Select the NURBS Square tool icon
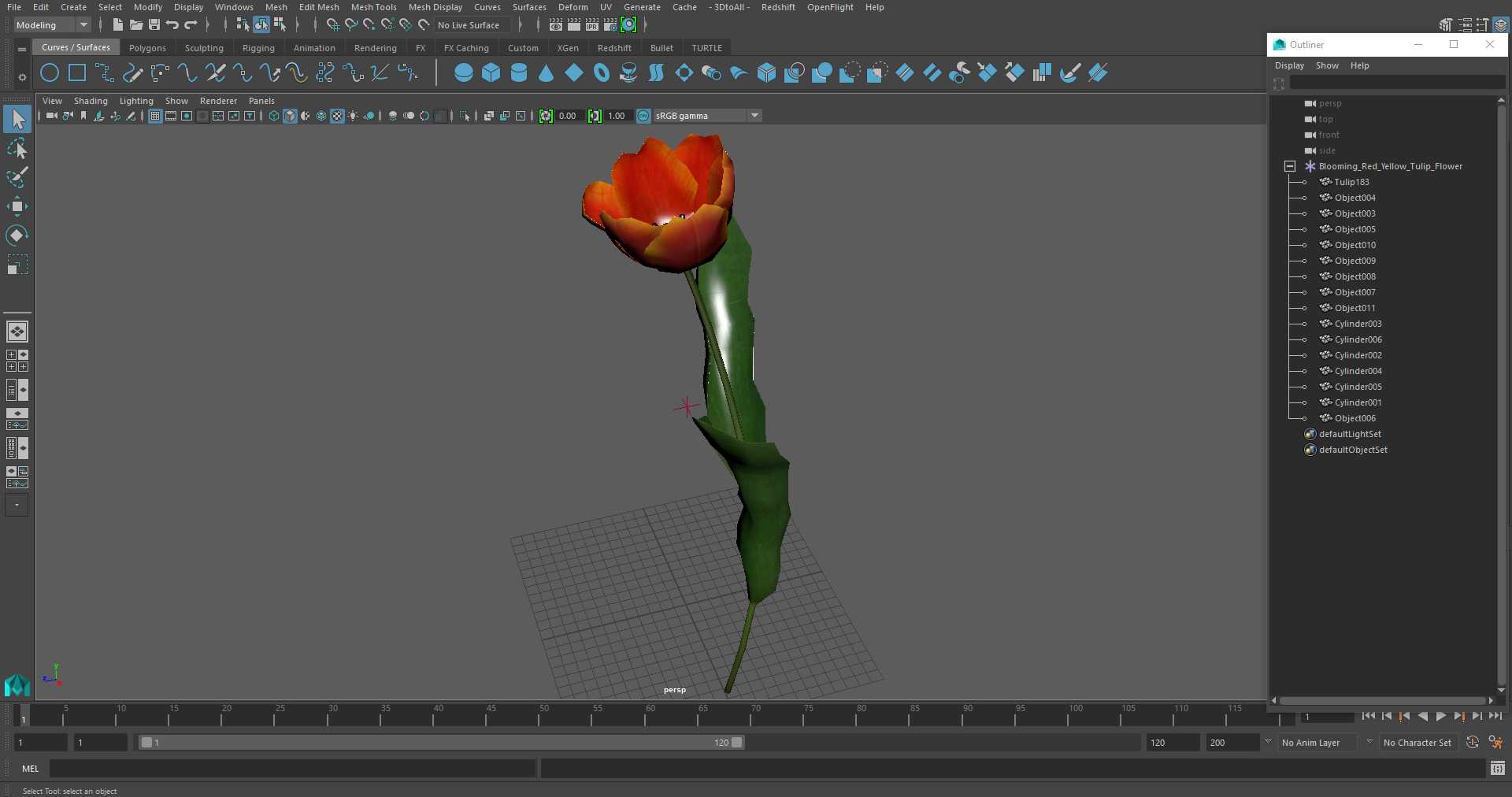The image size is (1512, 797). [77, 73]
